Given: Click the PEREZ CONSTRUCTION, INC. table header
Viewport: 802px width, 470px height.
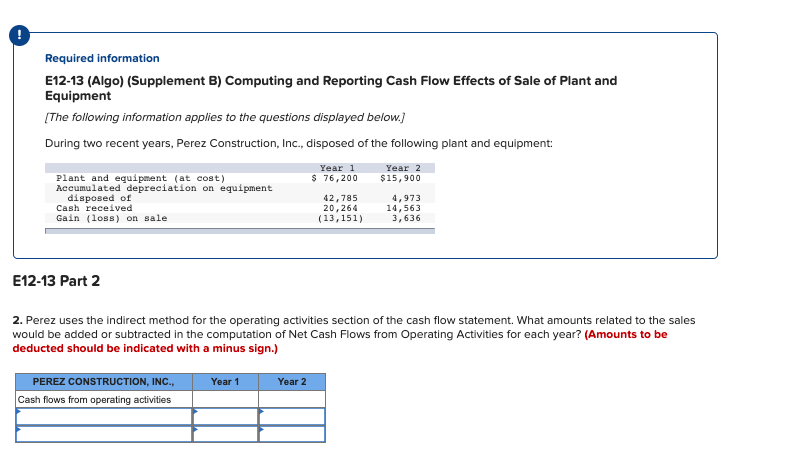Looking at the screenshot, I should [x=104, y=382].
